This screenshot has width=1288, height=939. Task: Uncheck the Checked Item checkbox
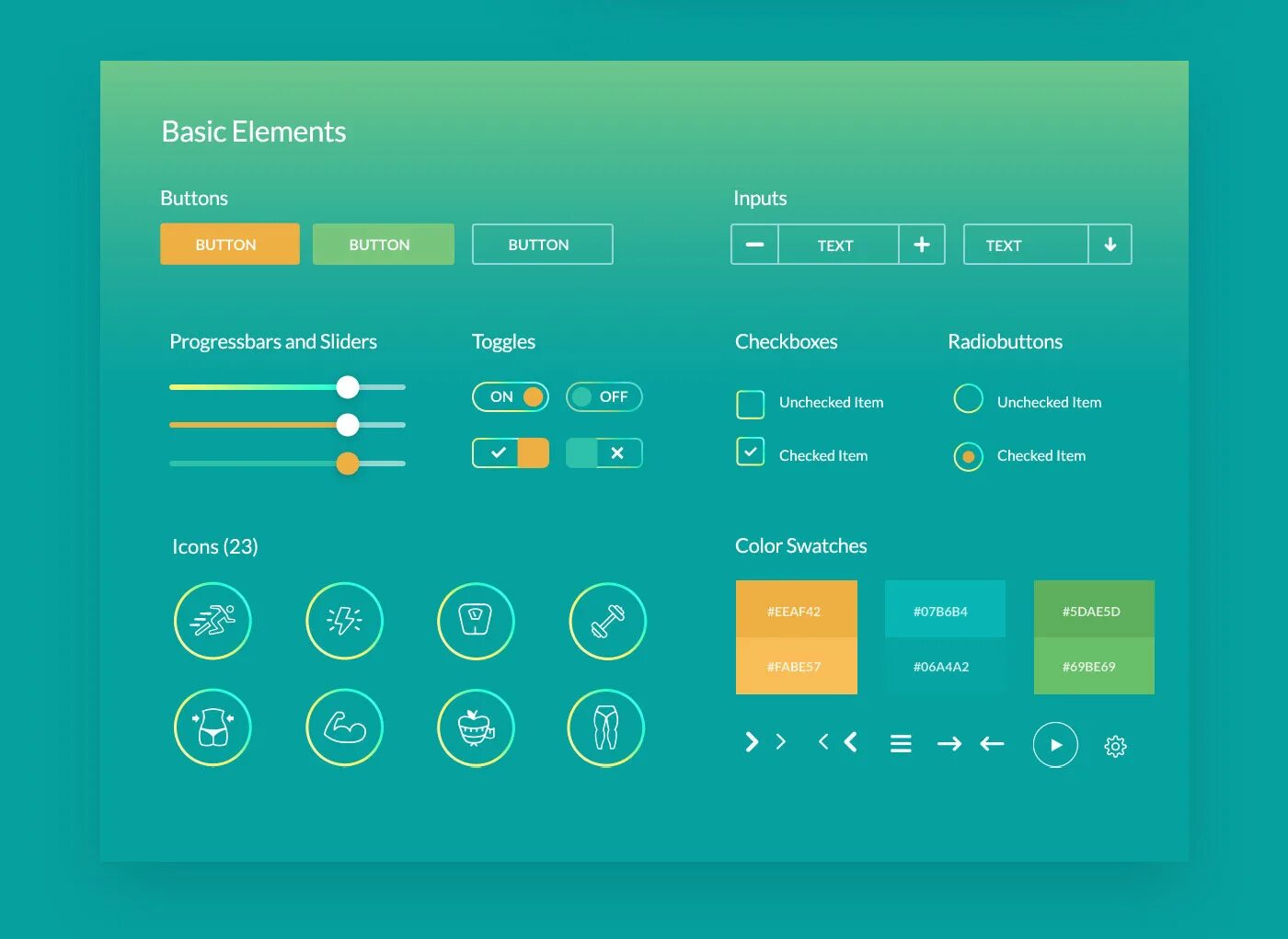[751, 452]
